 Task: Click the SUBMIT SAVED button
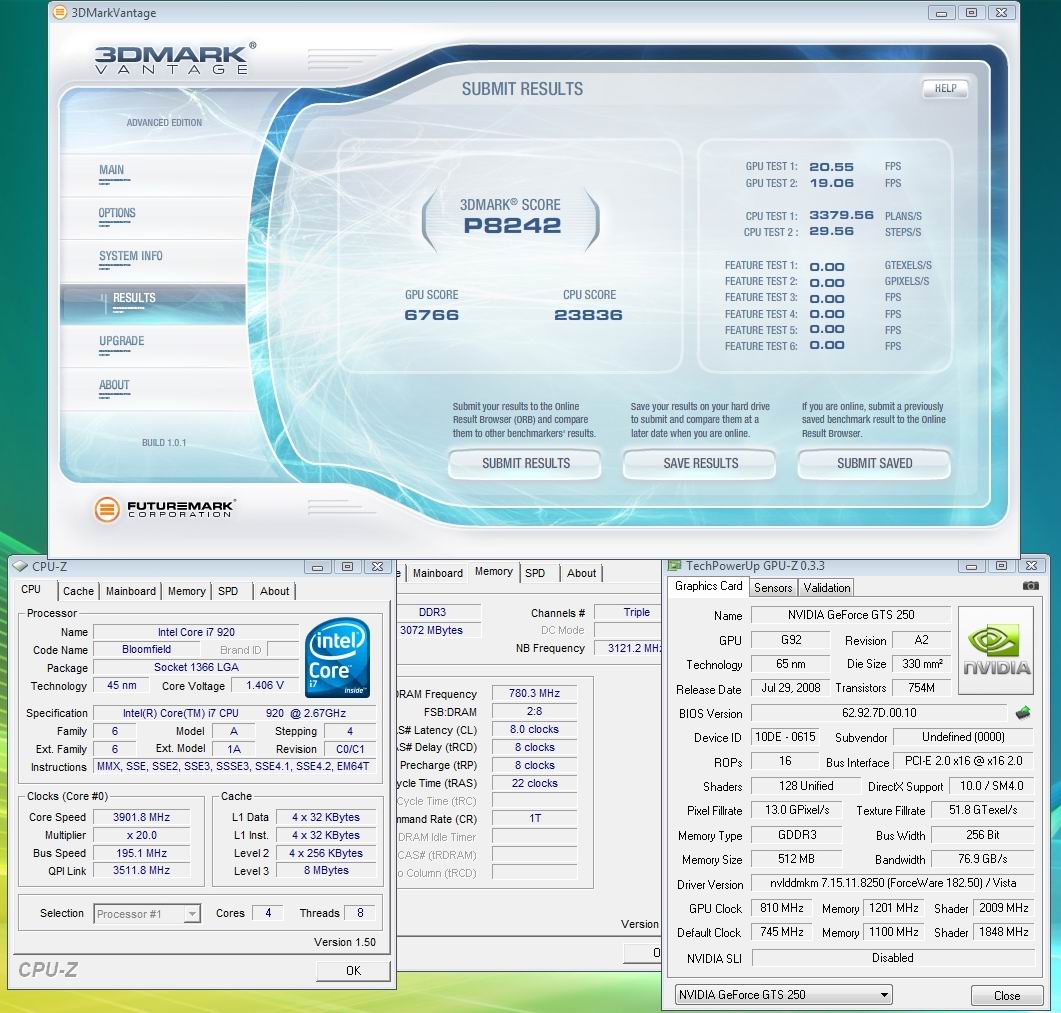pos(874,464)
